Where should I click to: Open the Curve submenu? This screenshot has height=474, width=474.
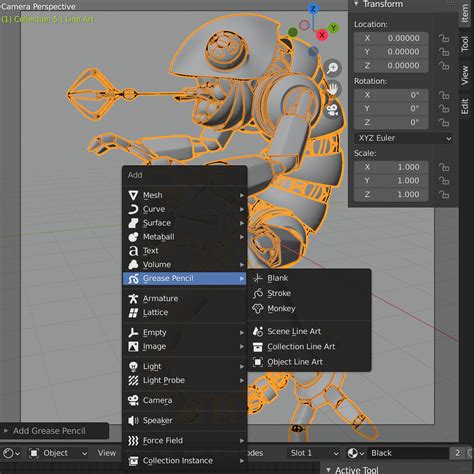click(x=185, y=209)
